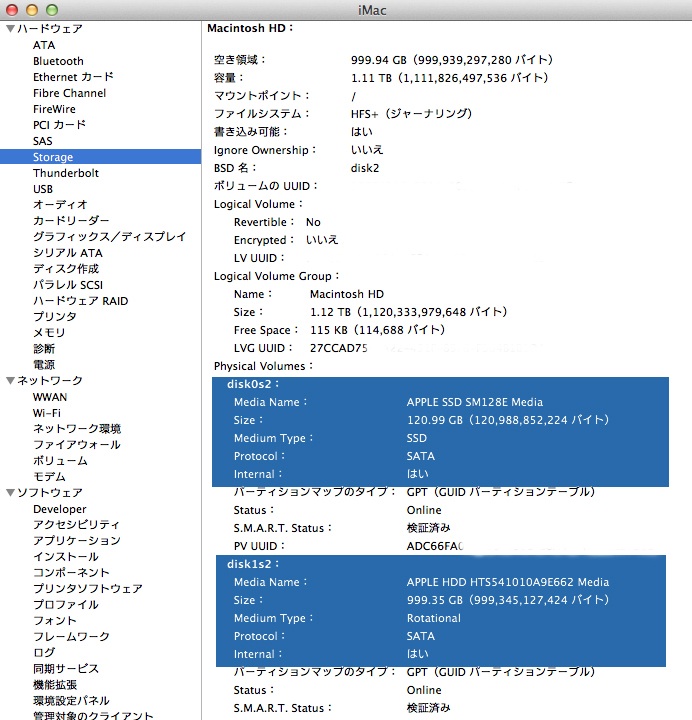Open アクセシビリティ entry
The width and height of the screenshot is (692, 720).
[x=76, y=525]
